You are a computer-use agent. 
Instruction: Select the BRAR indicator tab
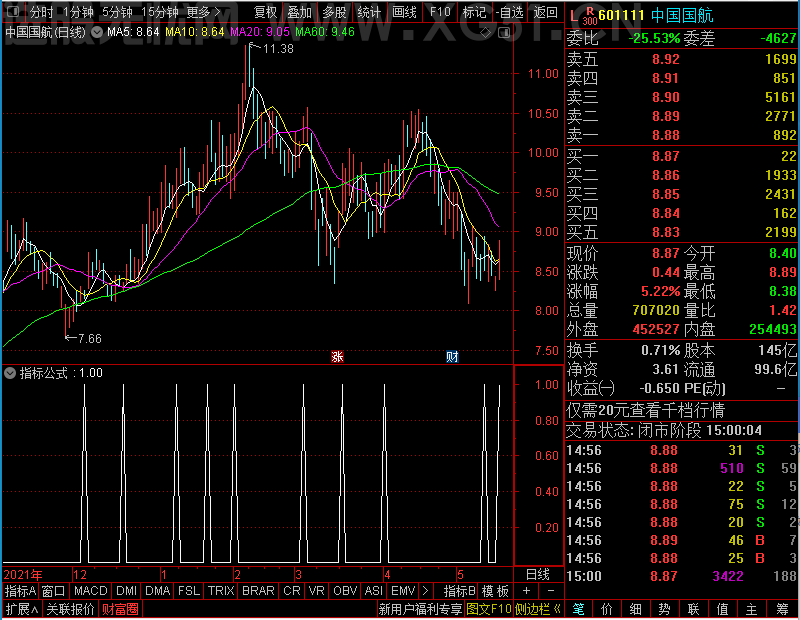click(x=258, y=591)
